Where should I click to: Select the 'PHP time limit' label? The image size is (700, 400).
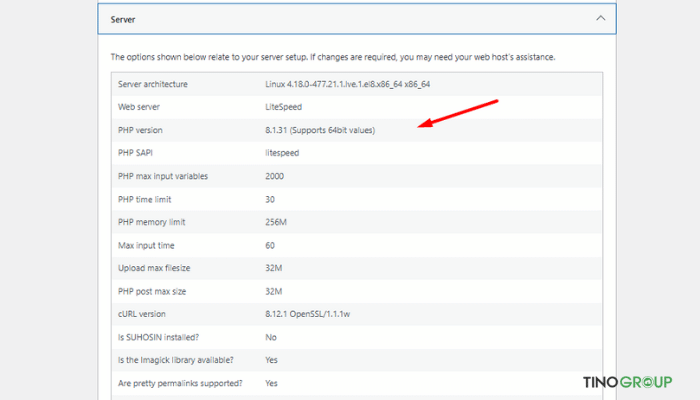145,200
